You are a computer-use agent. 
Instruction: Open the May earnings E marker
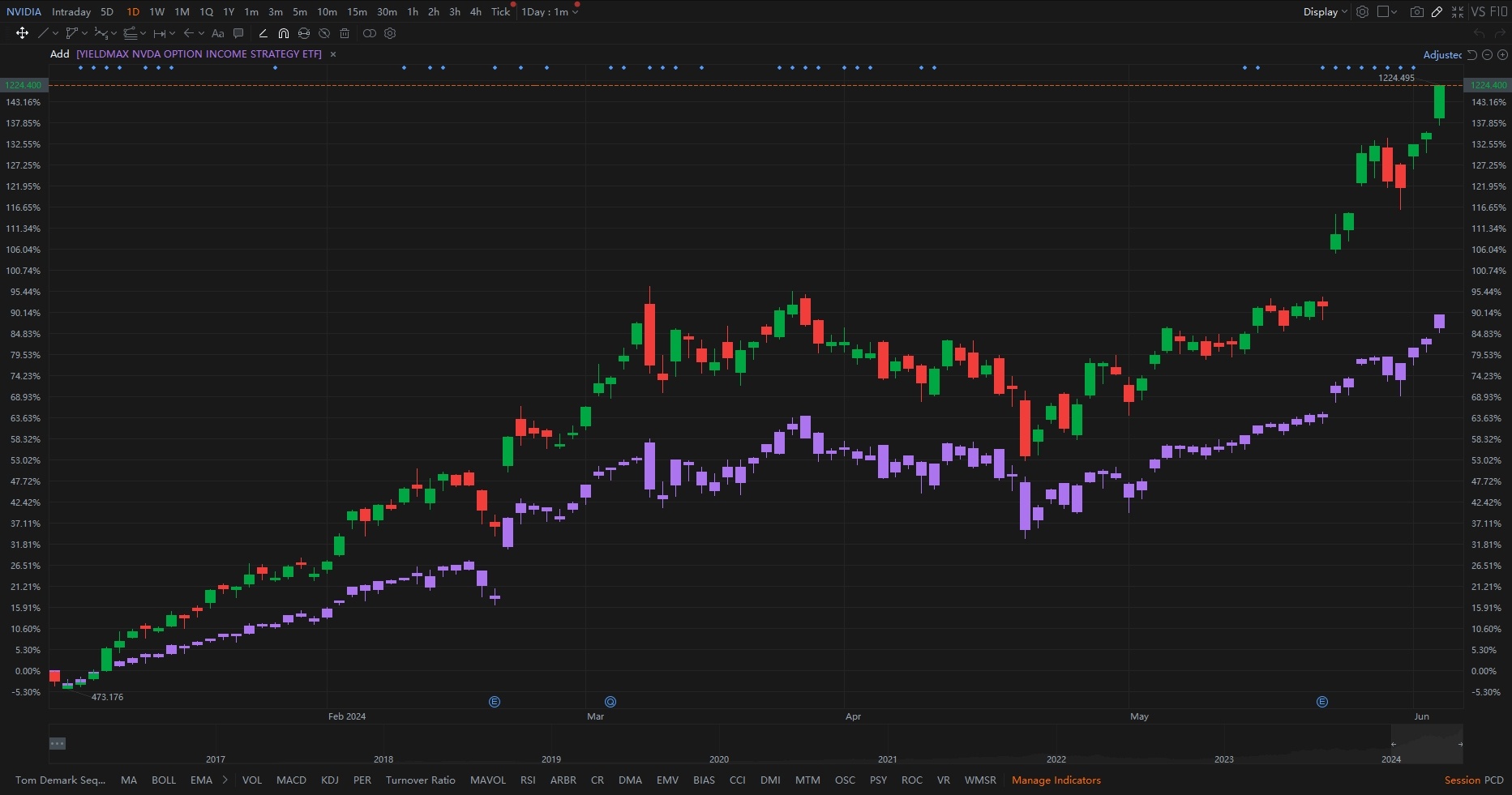pos(1322,702)
